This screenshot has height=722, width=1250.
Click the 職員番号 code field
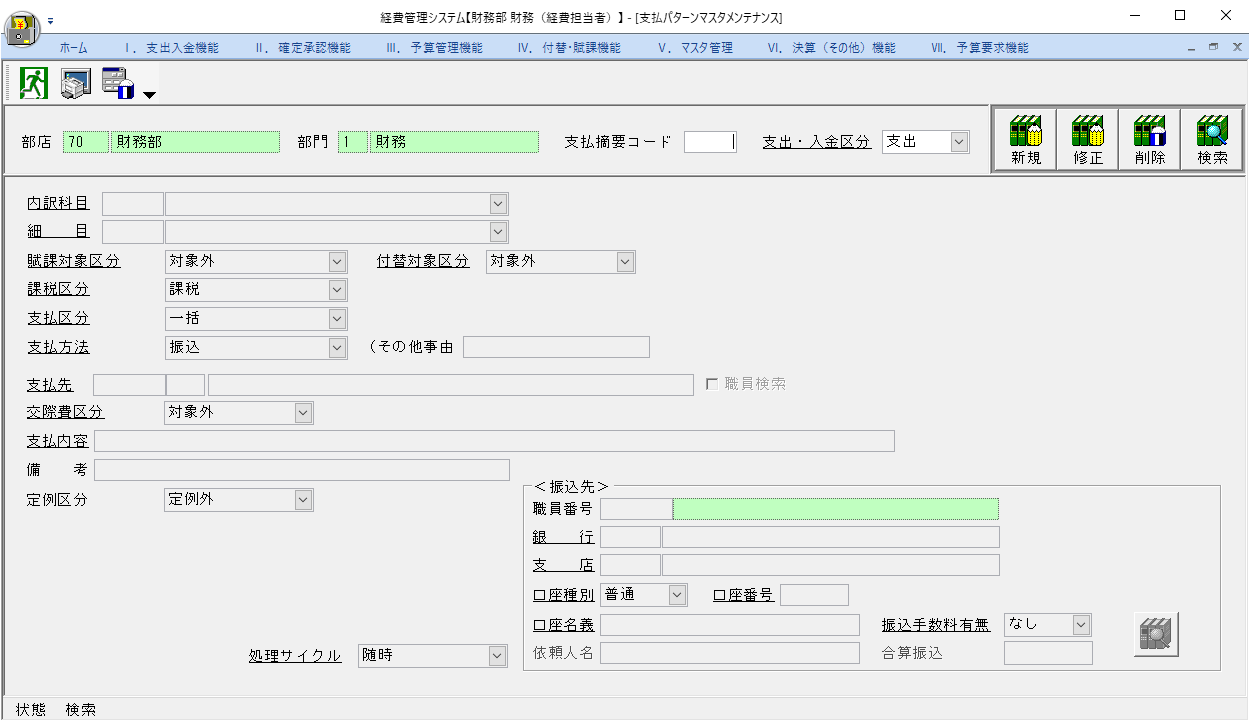point(636,509)
